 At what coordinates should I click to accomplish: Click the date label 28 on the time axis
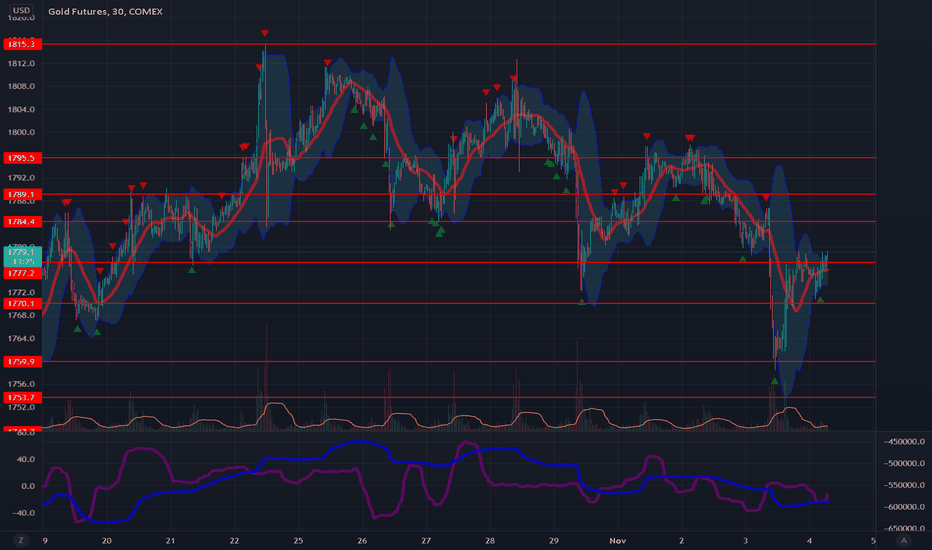tap(490, 540)
